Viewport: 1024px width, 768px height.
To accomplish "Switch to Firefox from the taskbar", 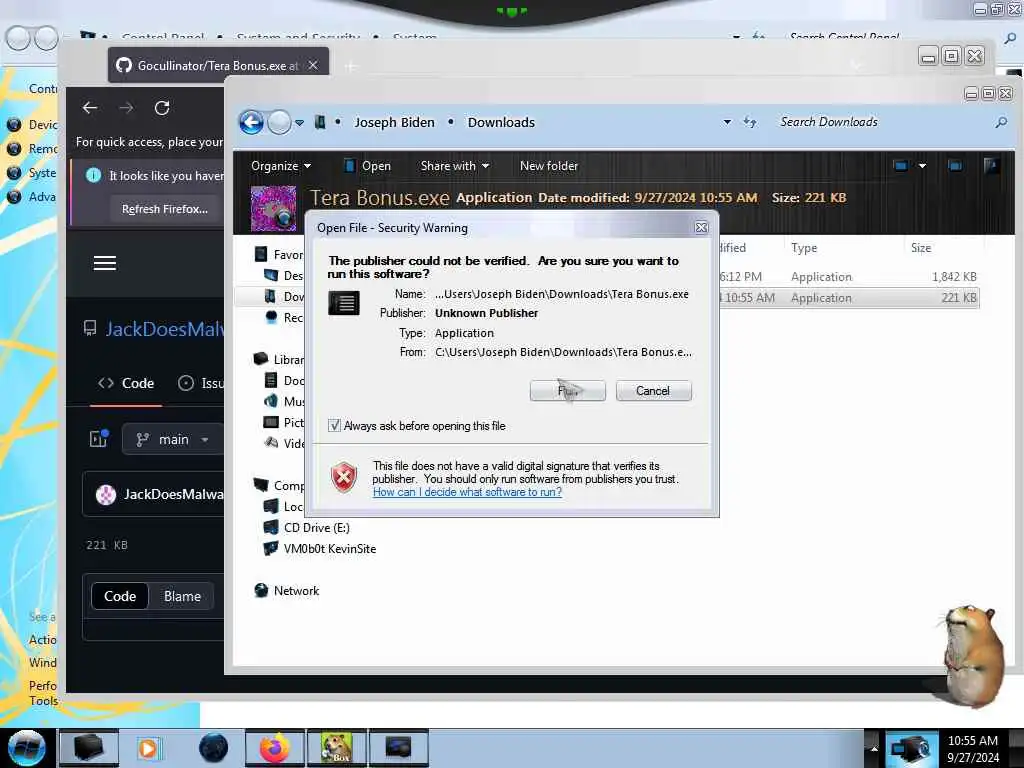I will click(274, 748).
